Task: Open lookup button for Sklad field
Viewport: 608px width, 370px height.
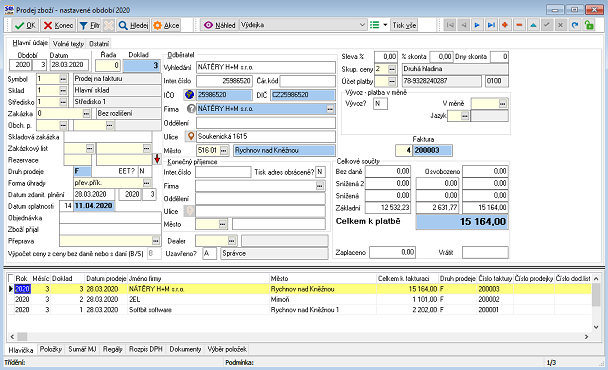Action: (63, 90)
